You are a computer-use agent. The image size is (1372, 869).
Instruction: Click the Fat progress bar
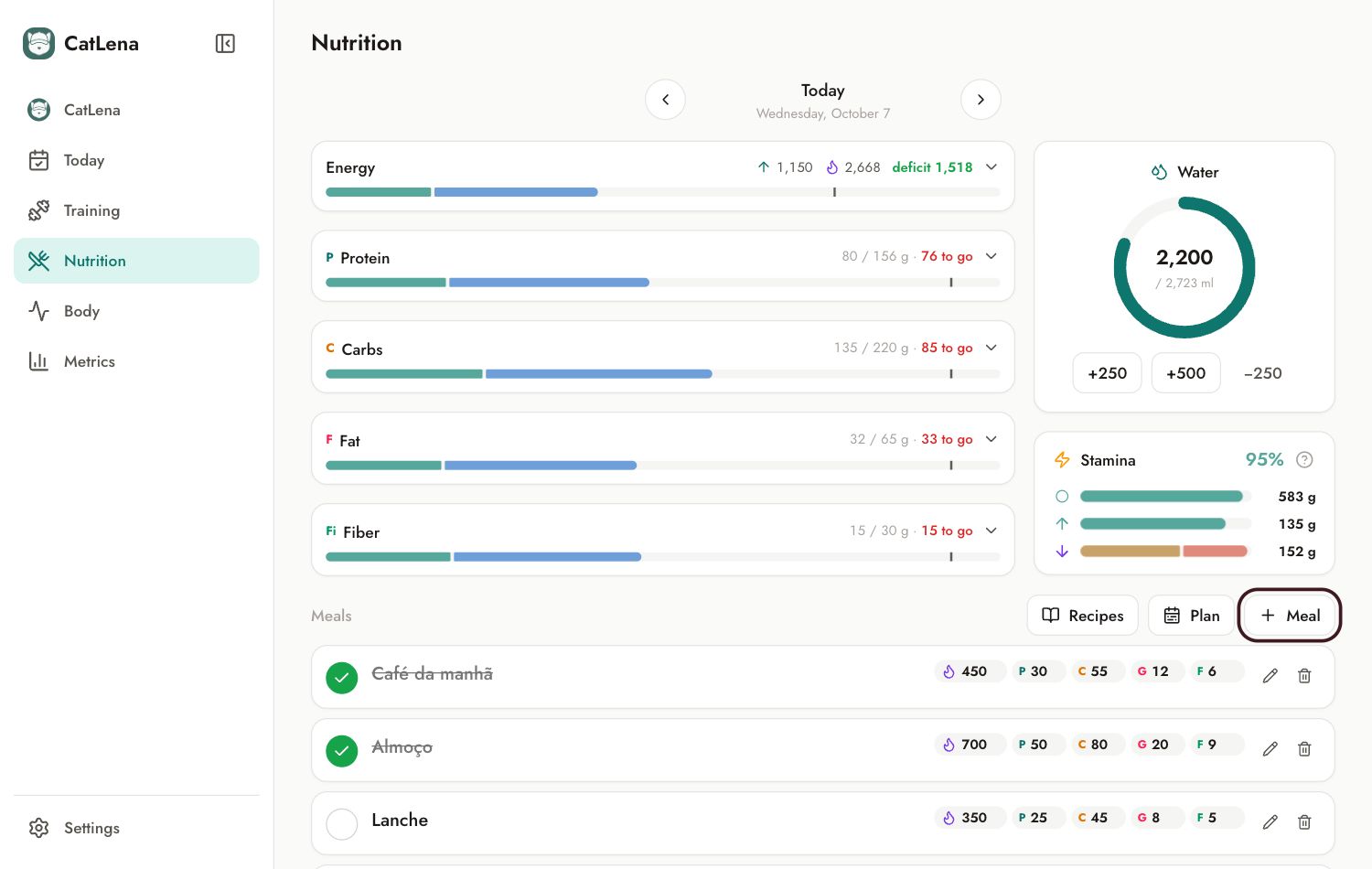click(x=663, y=466)
